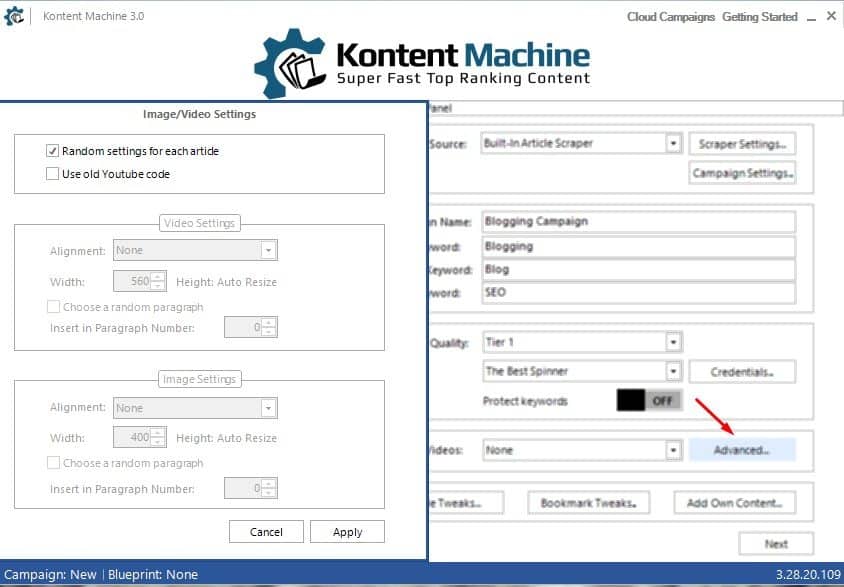The width and height of the screenshot is (844, 587).
Task: Focus the Blogging Campaign name field
Action: (638, 222)
